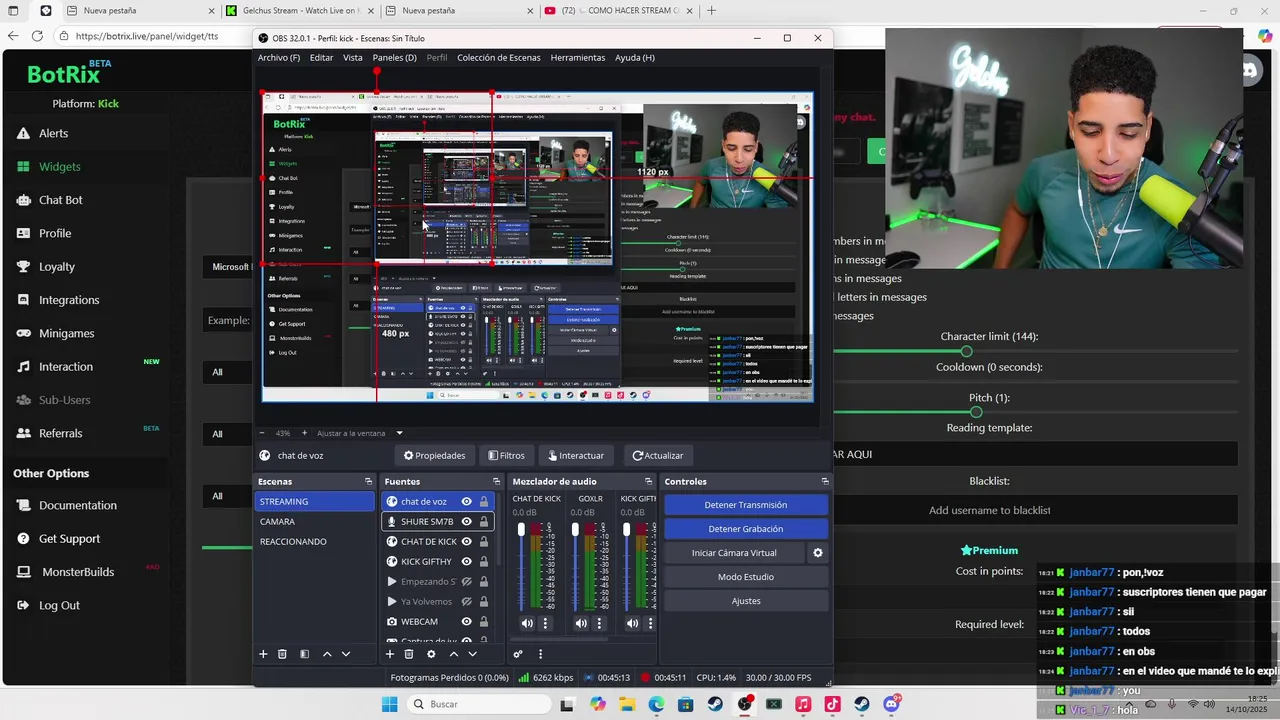Remove selected source with trash icon
This screenshot has height=720, width=1280.
point(409,654)
